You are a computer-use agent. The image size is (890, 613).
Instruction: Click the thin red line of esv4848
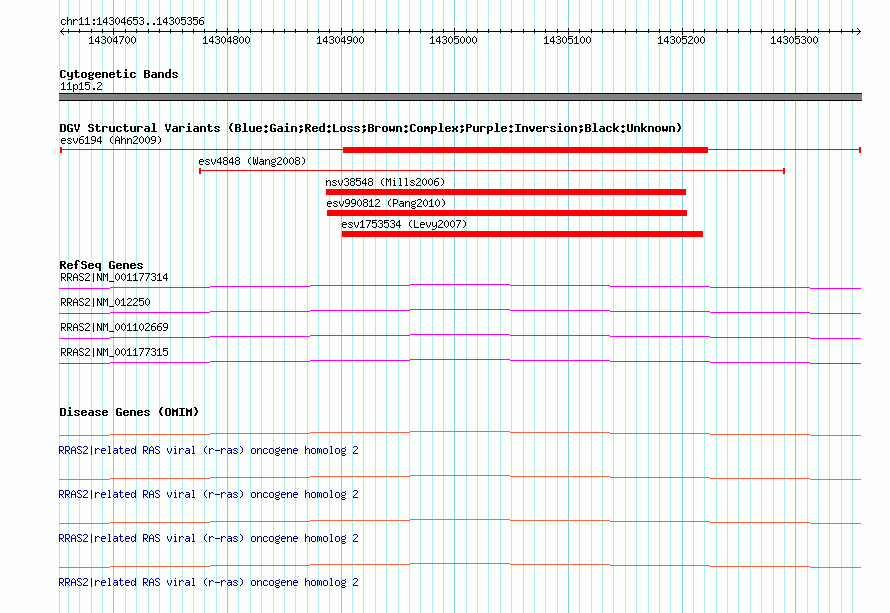(x=492, y=171)
